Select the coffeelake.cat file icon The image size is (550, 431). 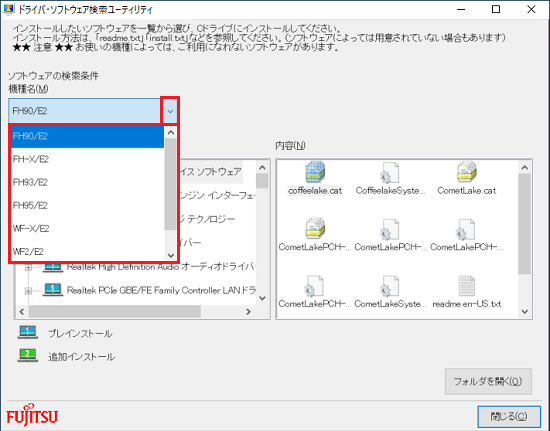pyautogui.click(x=315, y=172)
